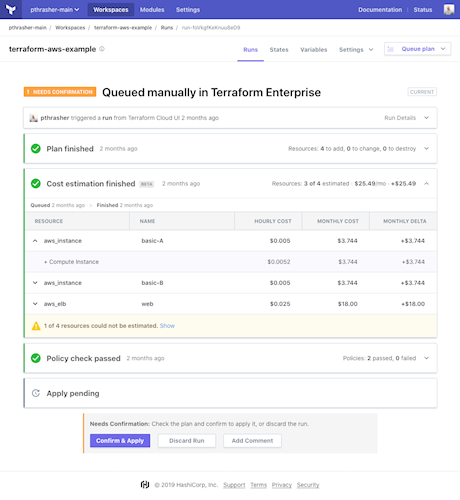Collapse the Cost estimation section chevron

click(426, 184)
